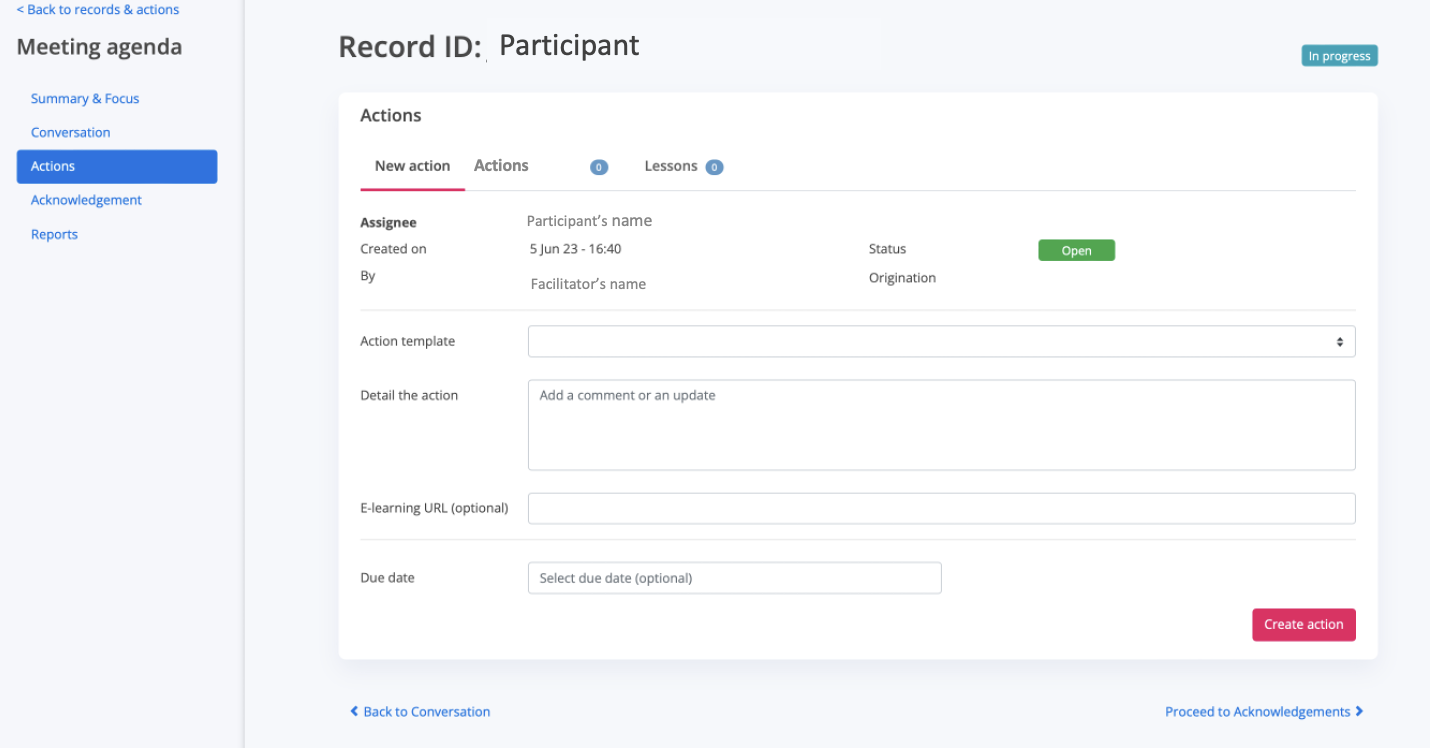Screen dimensions: 1430x754
Task: Open the due date picker field
Action: 734,578
